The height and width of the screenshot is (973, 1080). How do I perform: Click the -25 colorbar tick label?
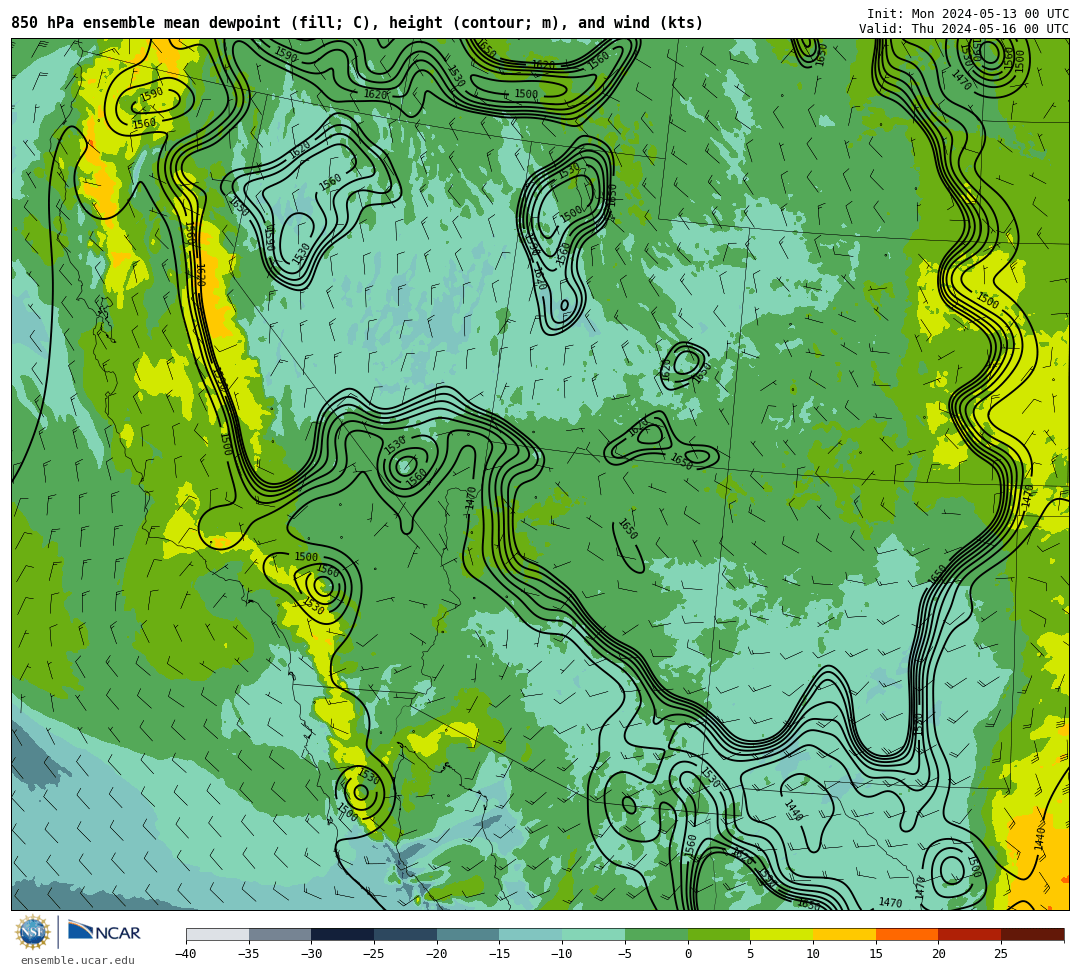pos(374,954)
